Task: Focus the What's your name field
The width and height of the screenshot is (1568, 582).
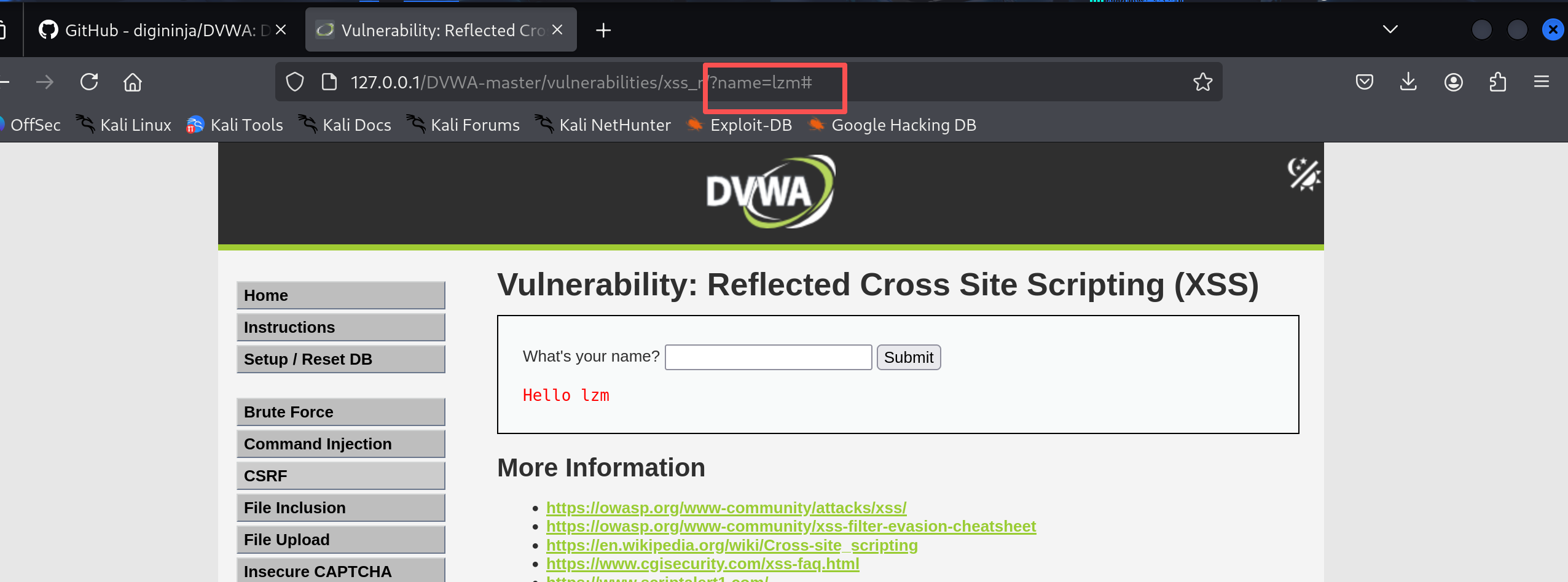Action: [x=768, y=357]
